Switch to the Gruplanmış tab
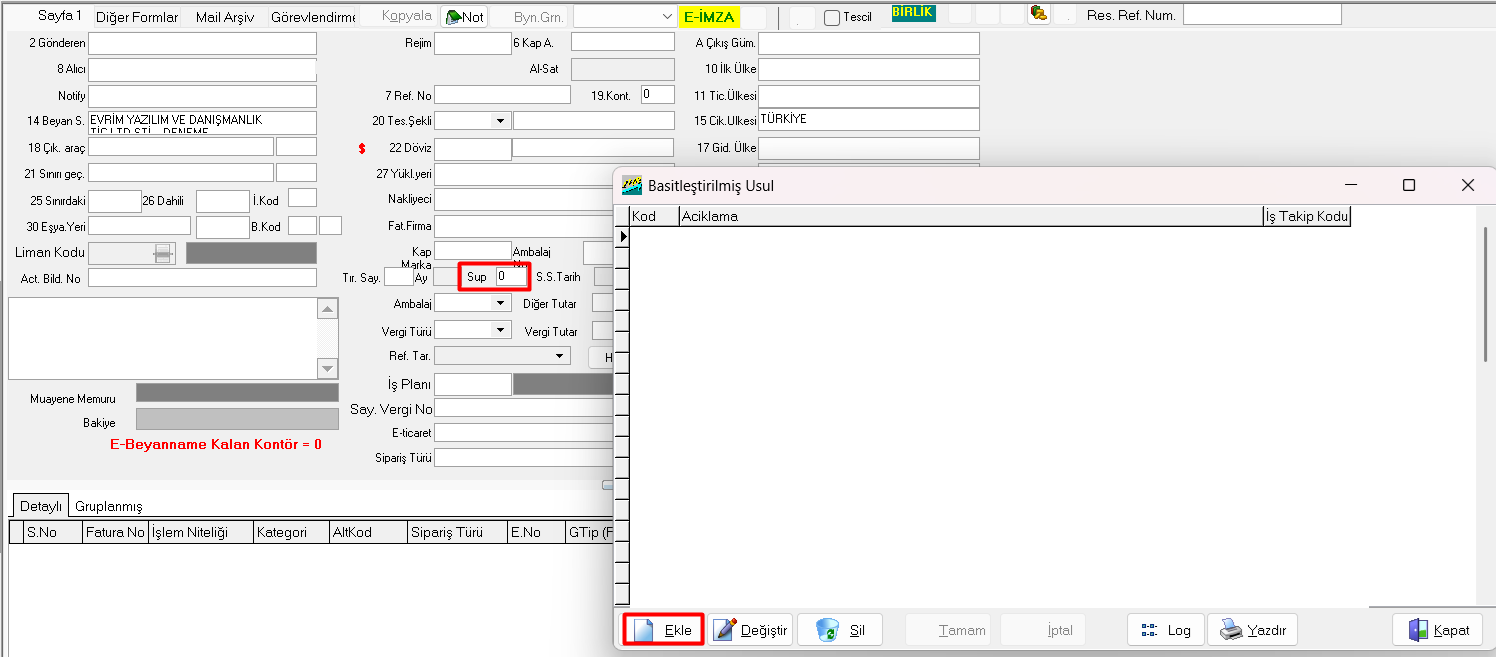The image size is (1496, 657). pyautogui.click(x=109, y=506)
